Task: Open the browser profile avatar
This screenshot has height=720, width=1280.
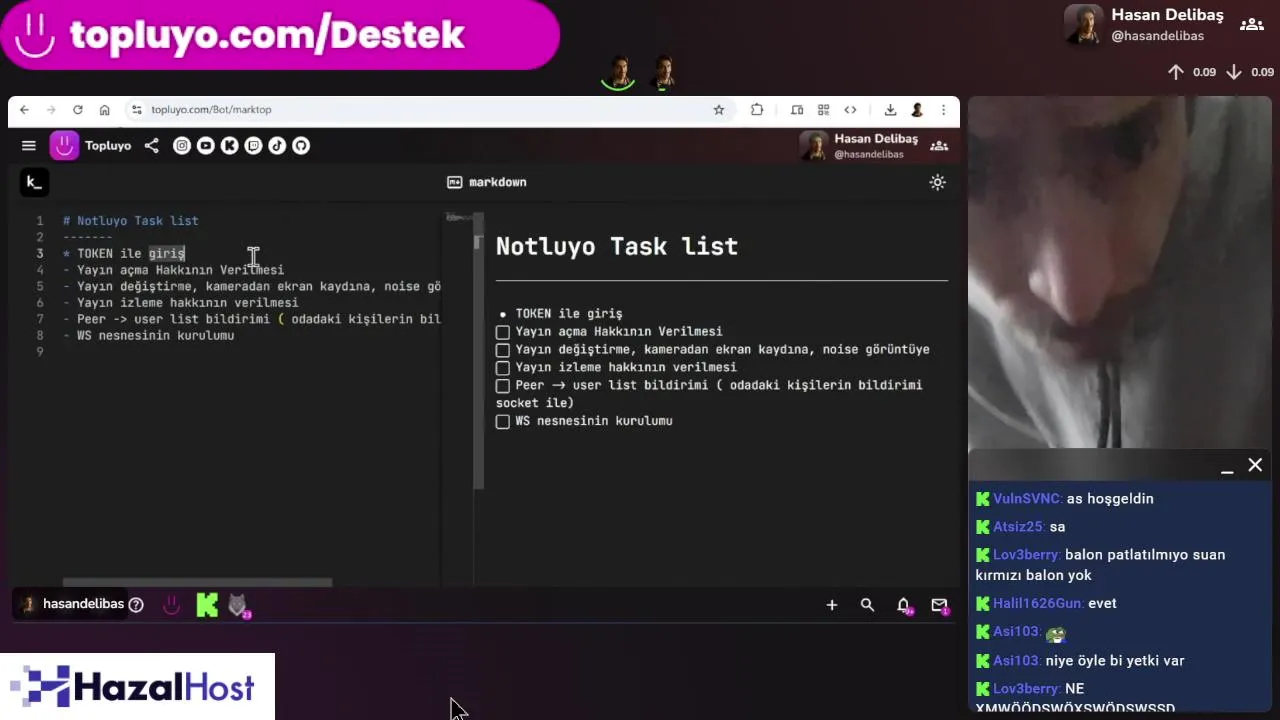Action: [917, 110]
